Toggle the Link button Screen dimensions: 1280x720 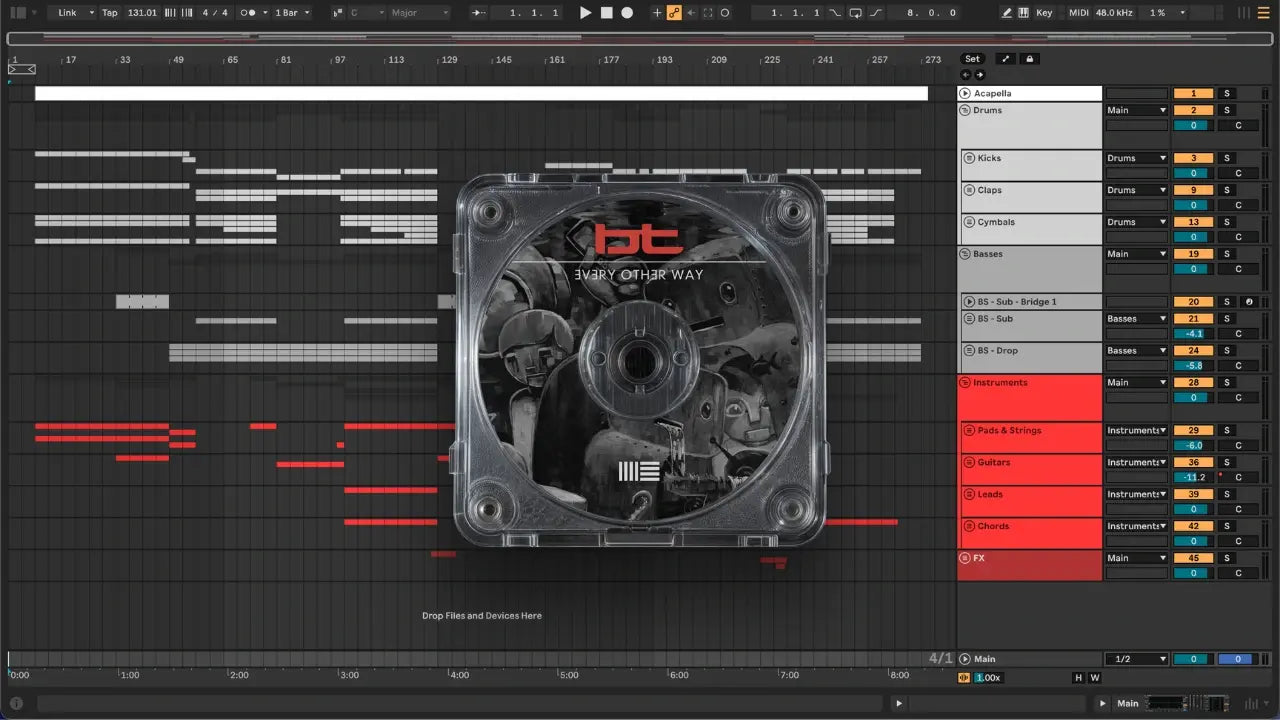point(67,13)
